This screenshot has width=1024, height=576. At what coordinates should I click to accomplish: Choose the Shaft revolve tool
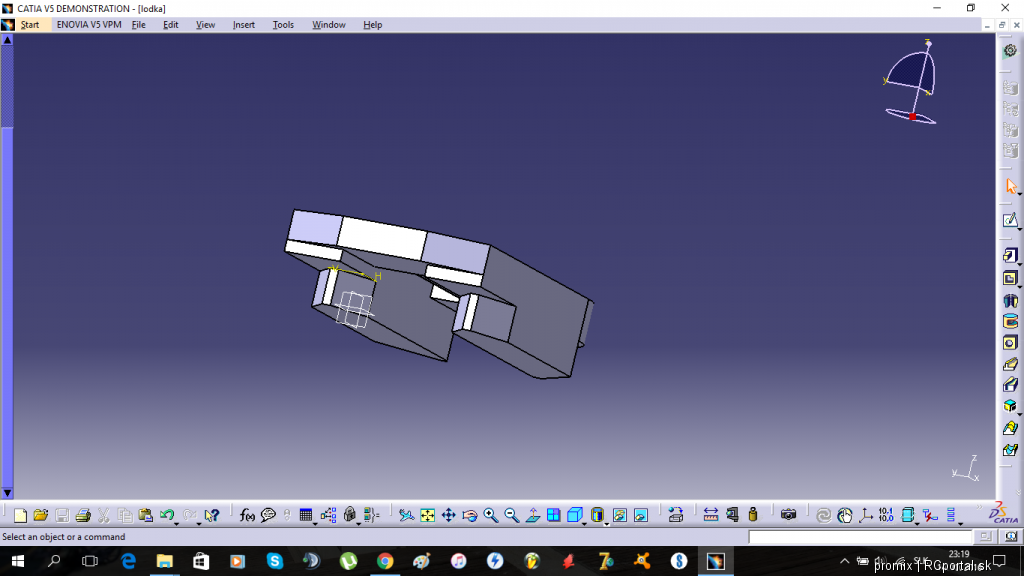(1010, 300)
